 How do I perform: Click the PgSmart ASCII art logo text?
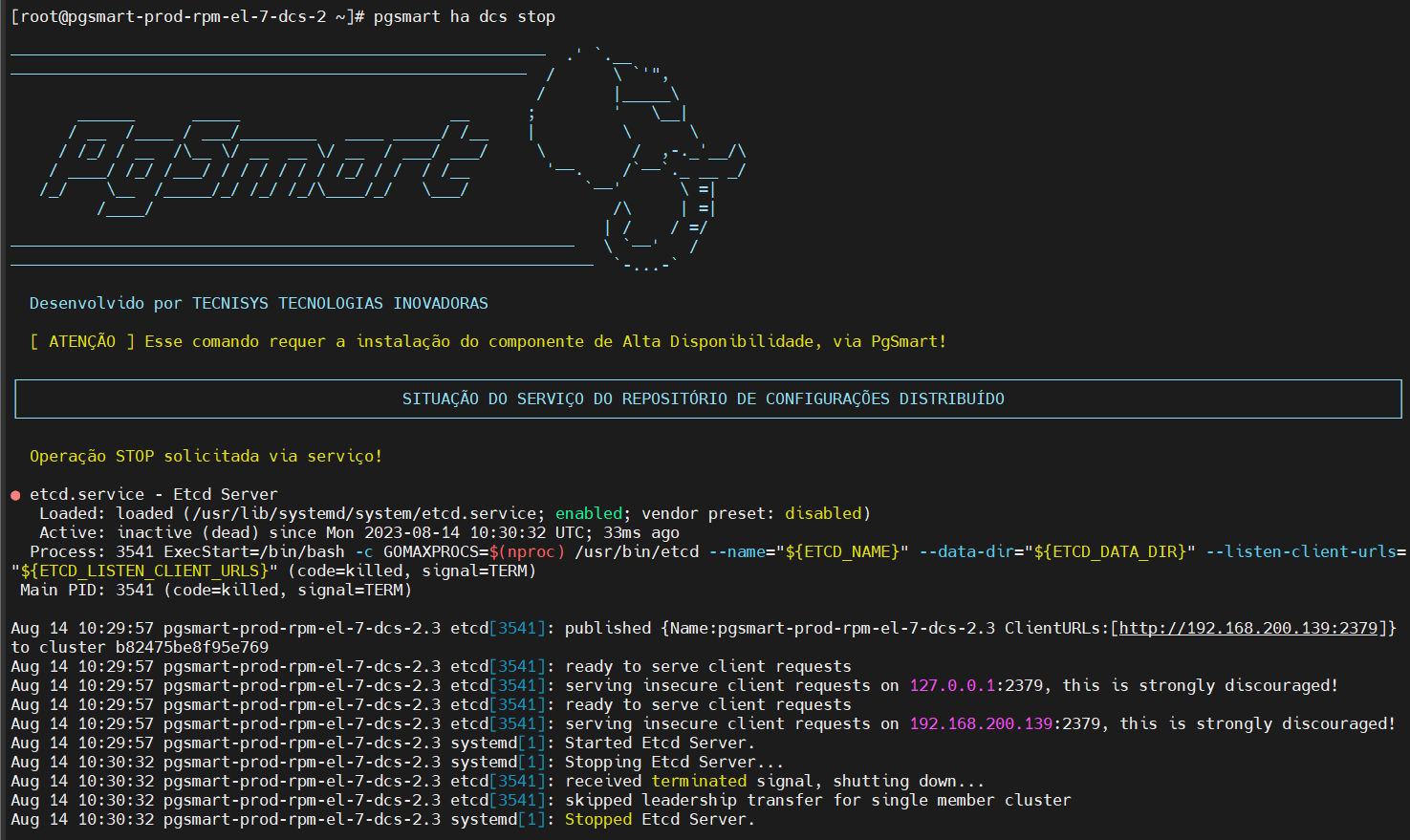265,164
